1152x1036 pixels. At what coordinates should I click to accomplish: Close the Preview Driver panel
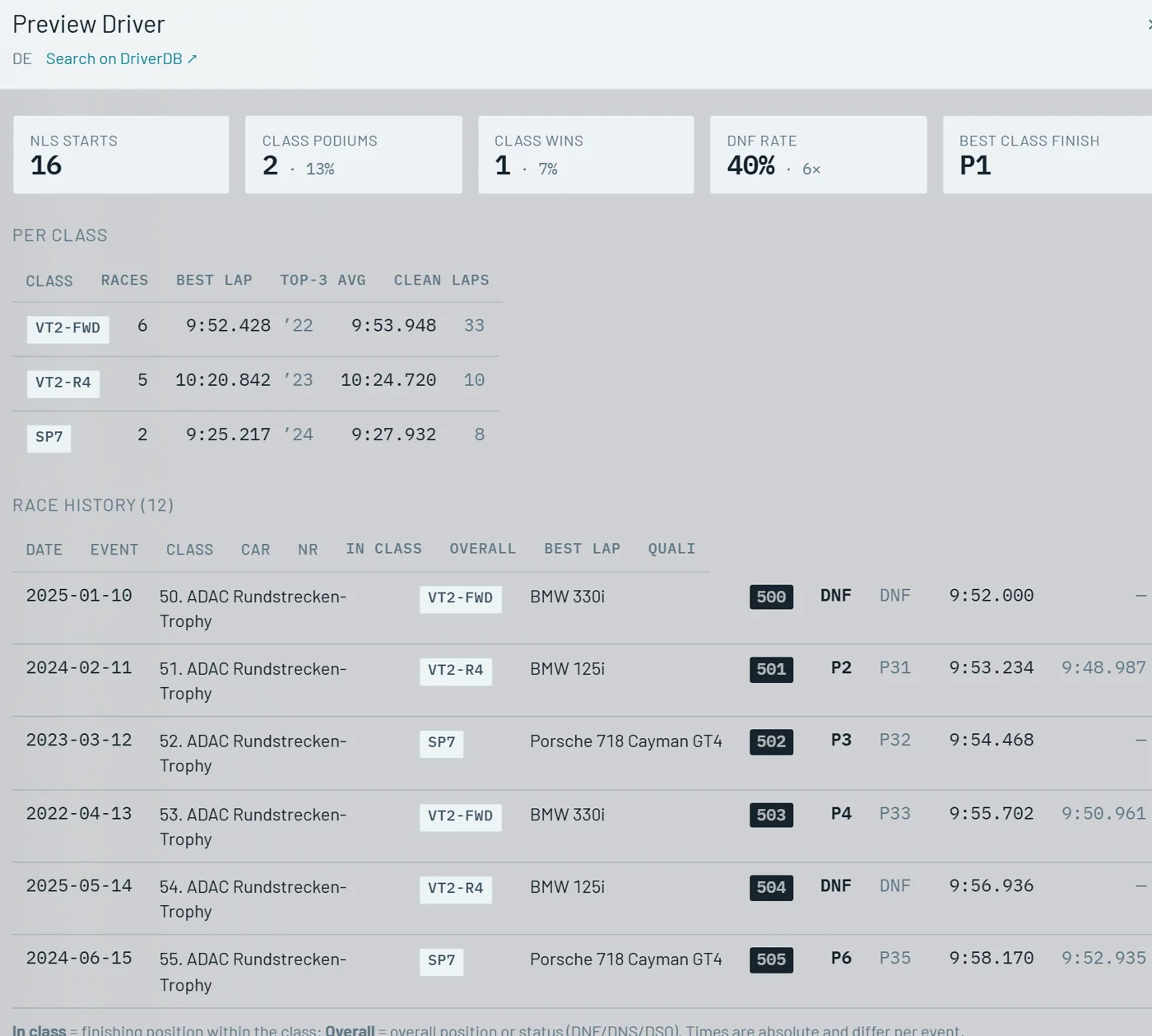coord(1150,25)
